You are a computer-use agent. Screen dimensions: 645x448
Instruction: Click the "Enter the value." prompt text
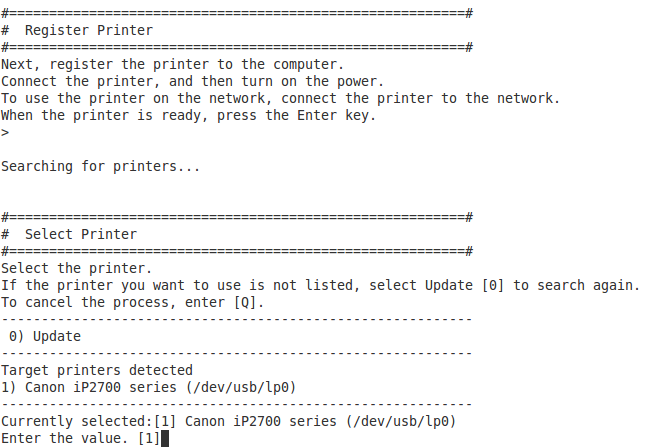(65, 439)
